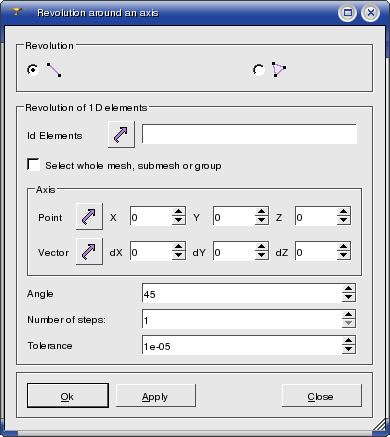Click the Point selection arrow button
The image size is (390, 437).
89,217
